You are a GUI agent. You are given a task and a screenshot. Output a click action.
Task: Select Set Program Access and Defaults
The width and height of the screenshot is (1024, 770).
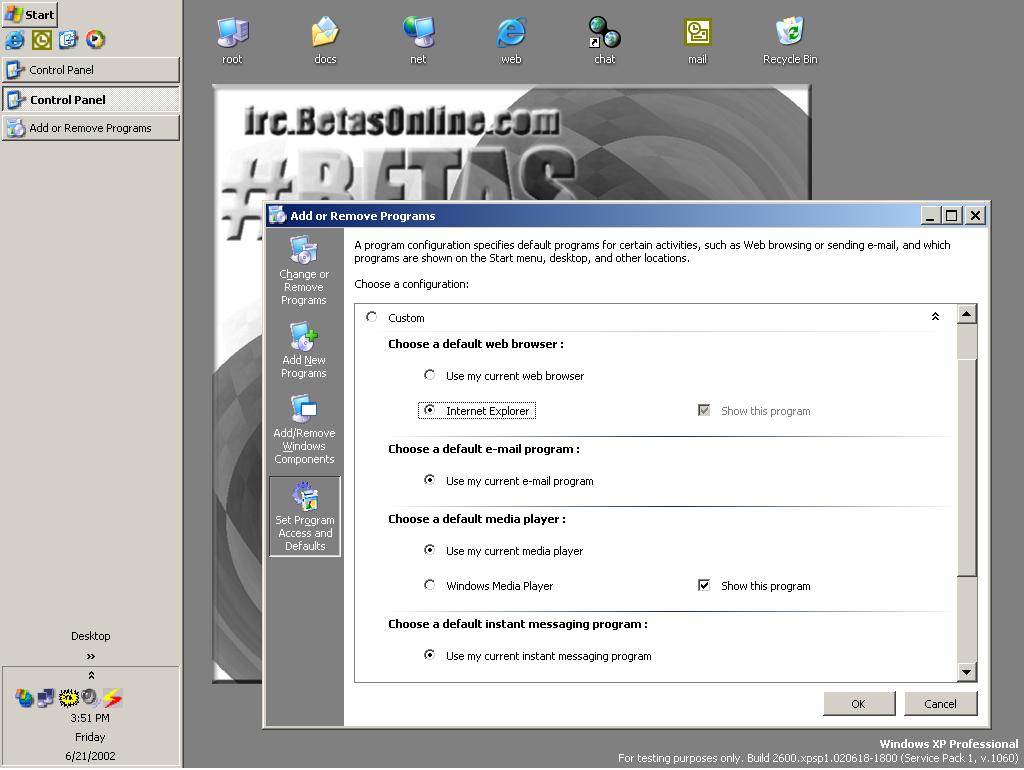click(x=304, y=517)
